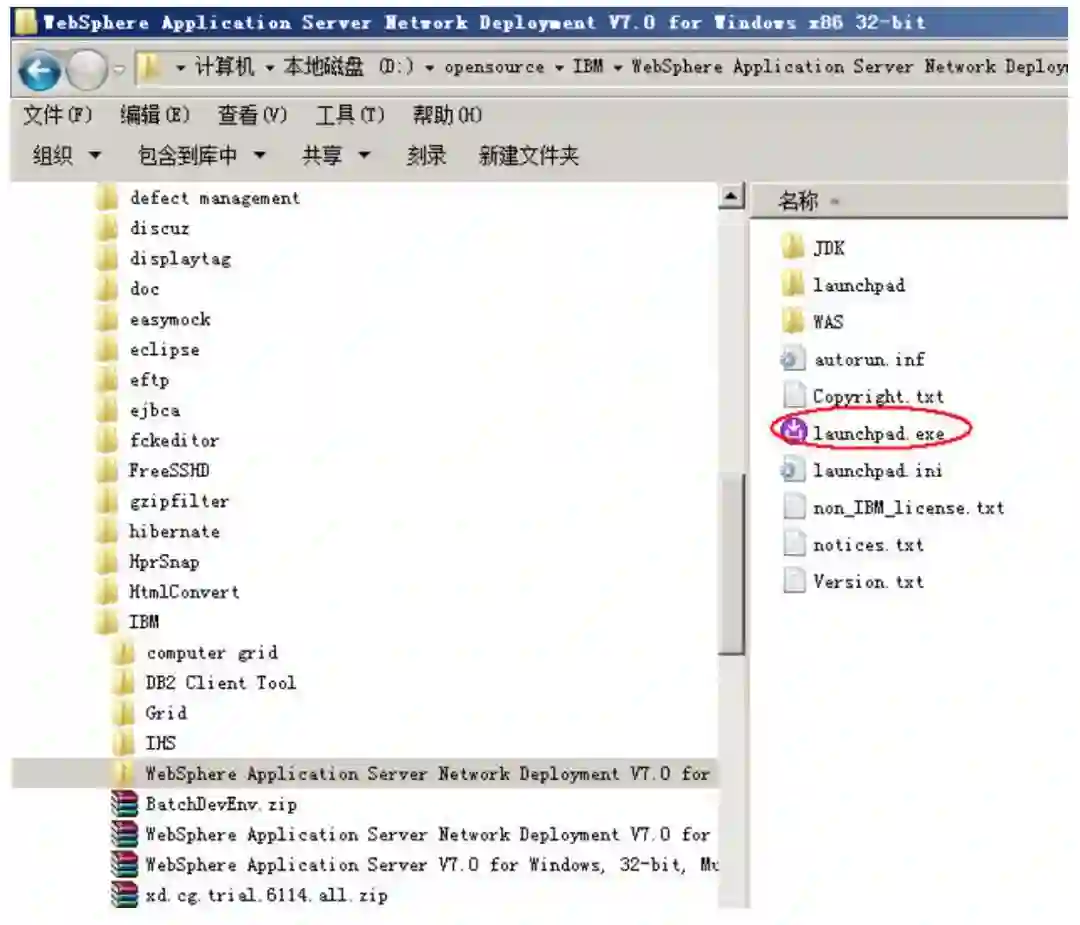The height and width of the screenshot is (925, 1080).
Task: Select the FreeSSHD folder icon
Action: coord(107,470)
